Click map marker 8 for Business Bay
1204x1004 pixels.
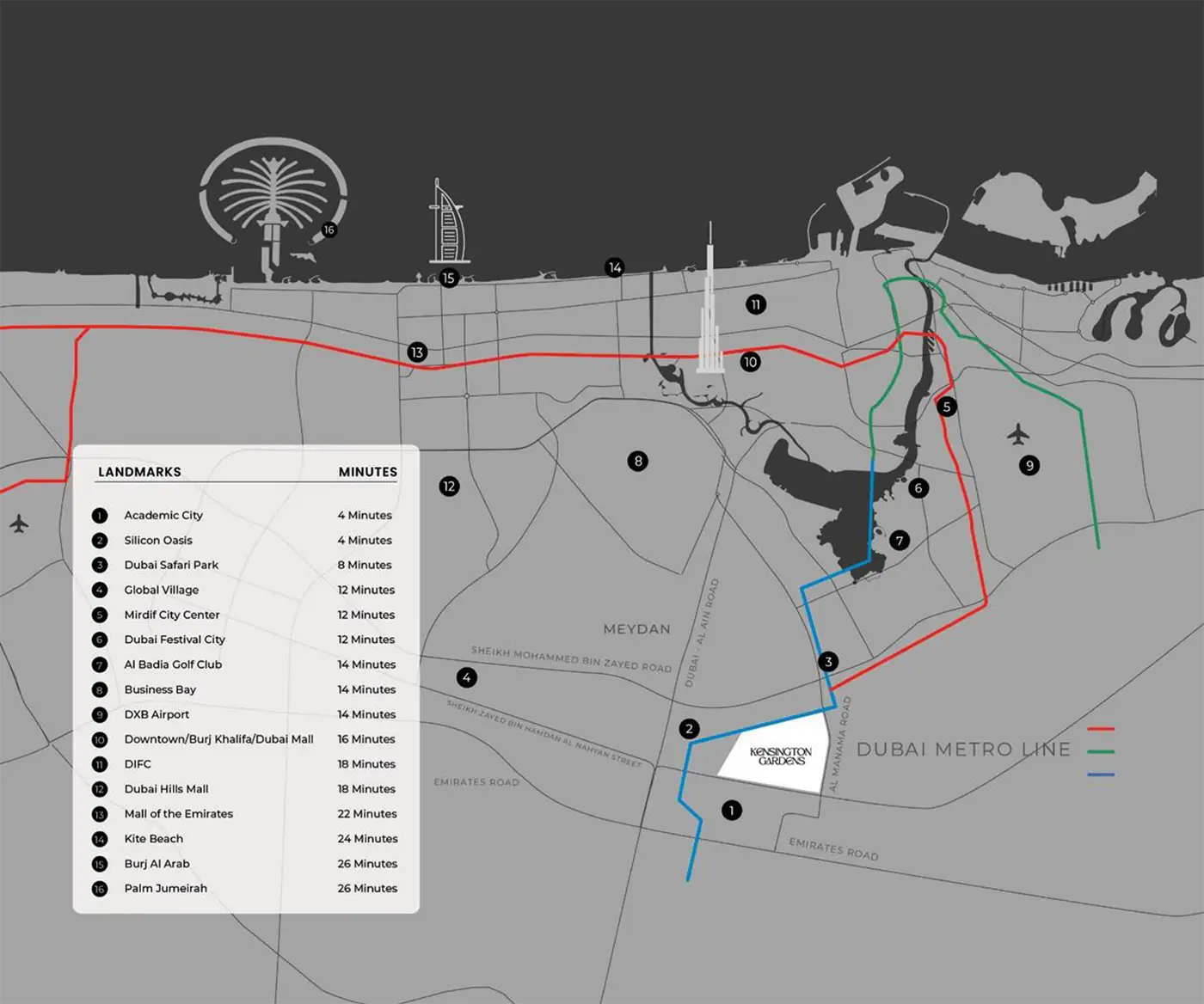tap(638, 461)
